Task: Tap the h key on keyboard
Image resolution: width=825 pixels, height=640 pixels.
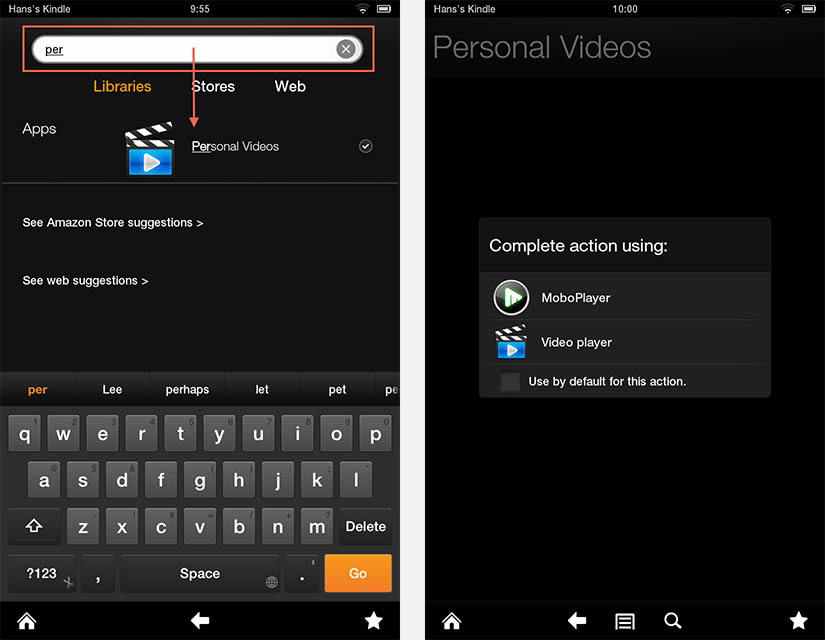Action: tap(239, 480)
